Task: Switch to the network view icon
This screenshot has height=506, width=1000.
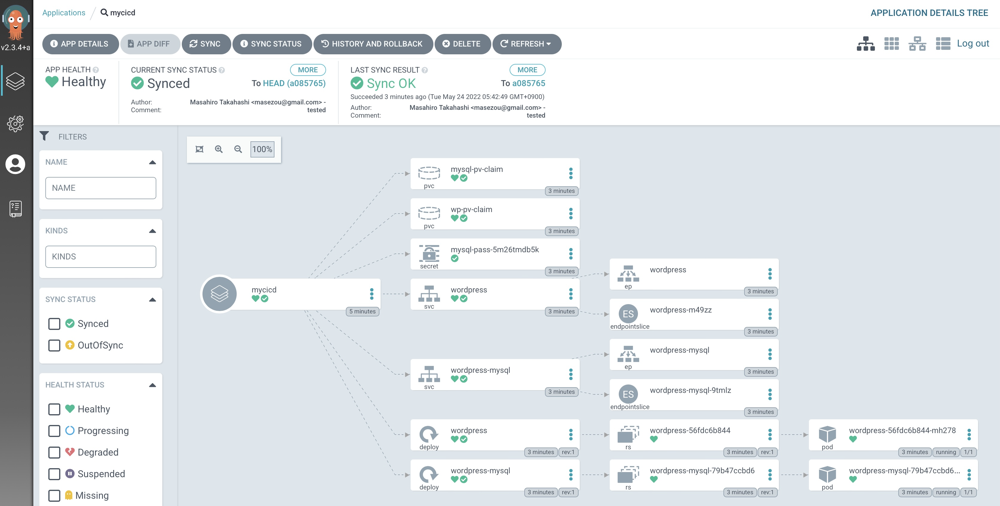Action: point(917,44)
